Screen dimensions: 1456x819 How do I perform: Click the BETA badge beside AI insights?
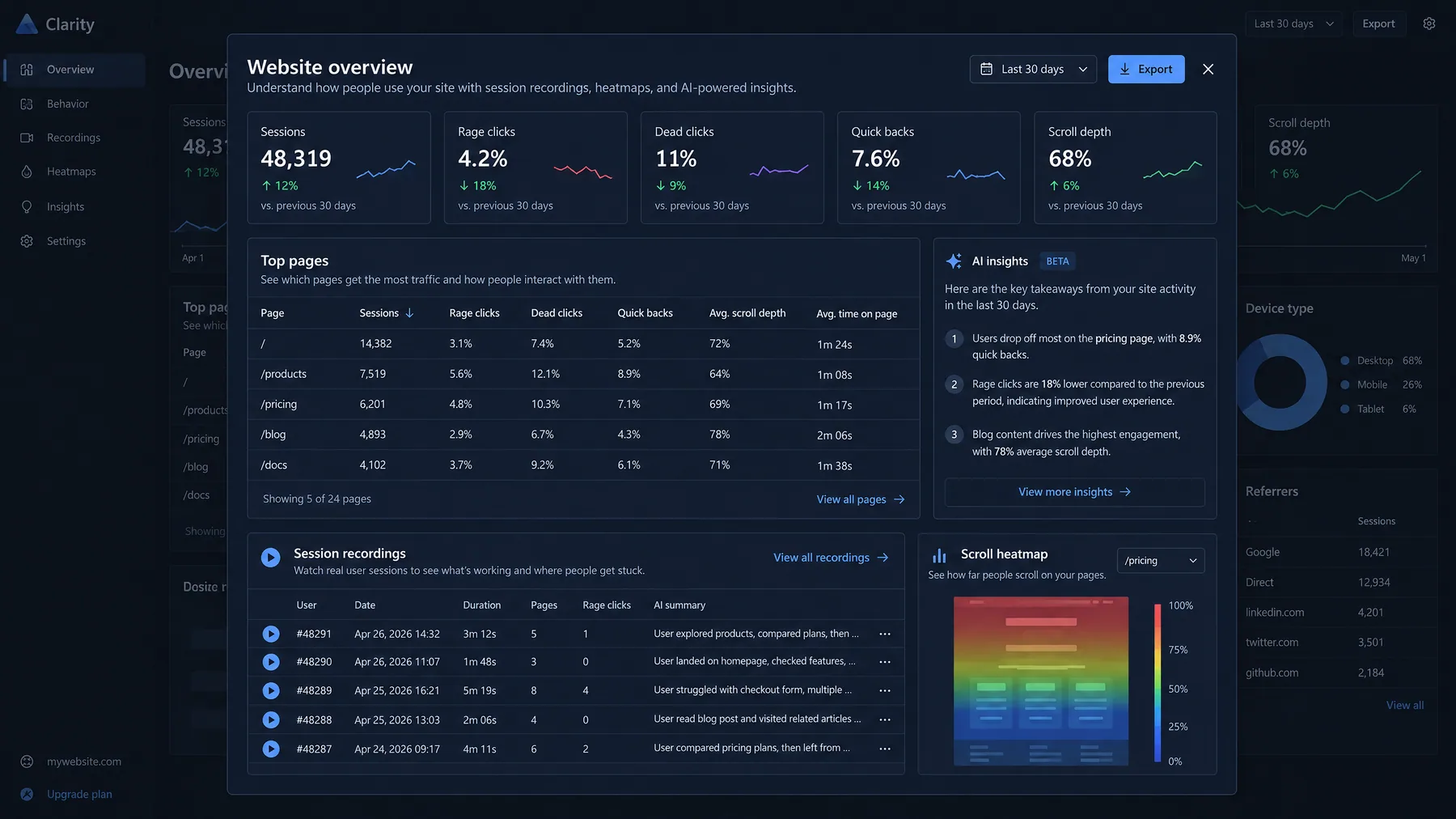1057,261
